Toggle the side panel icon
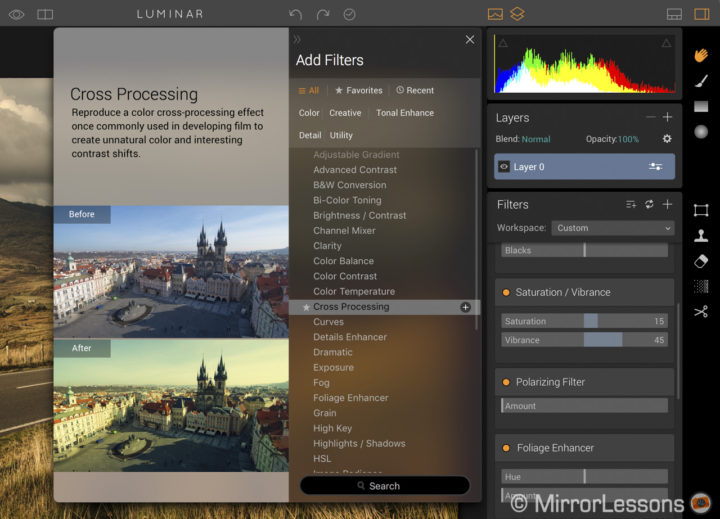The width and height of the screenshot is (720, 519). pos(702,14)
